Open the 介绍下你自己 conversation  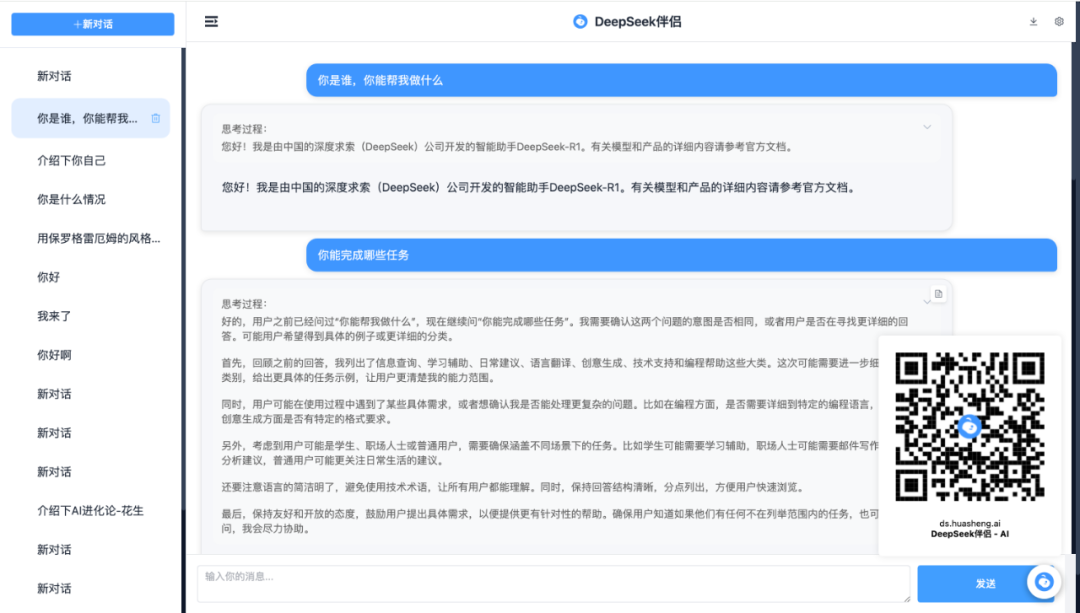tap(71, 160)
